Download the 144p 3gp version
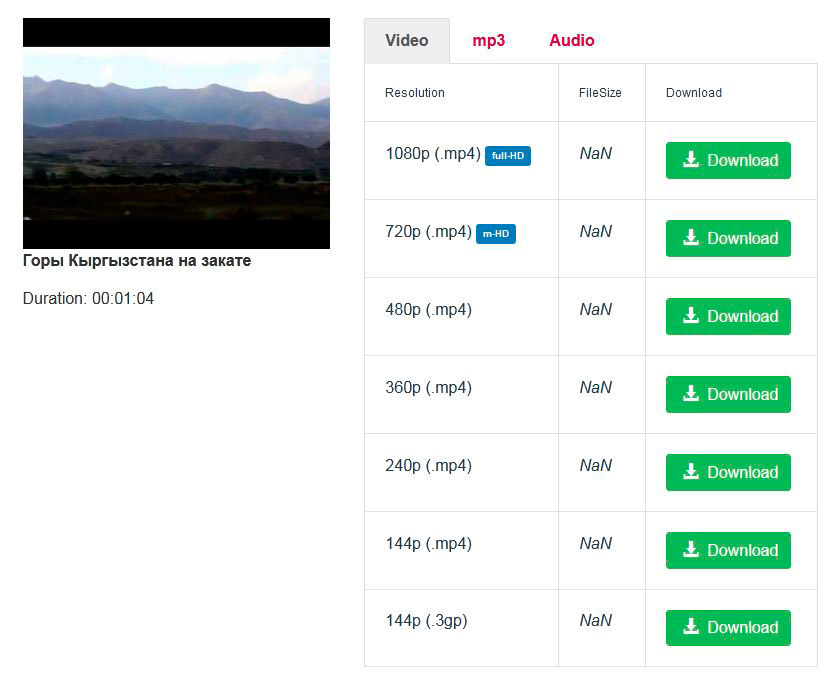 coord(728,627)
